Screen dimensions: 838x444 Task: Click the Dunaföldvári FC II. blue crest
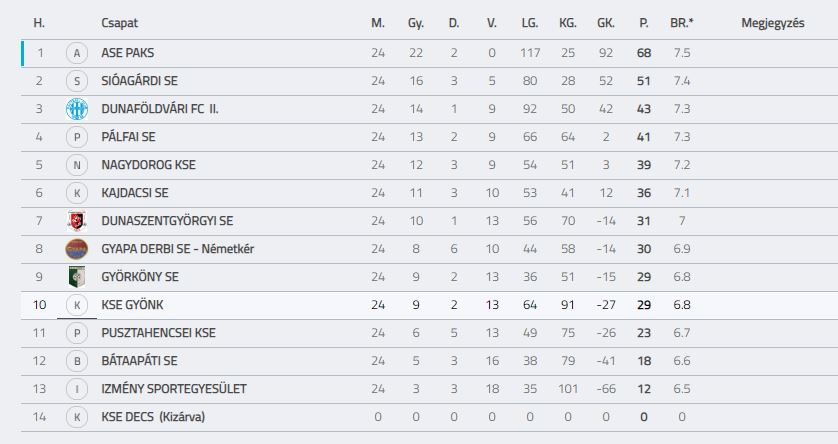point(77,109)
